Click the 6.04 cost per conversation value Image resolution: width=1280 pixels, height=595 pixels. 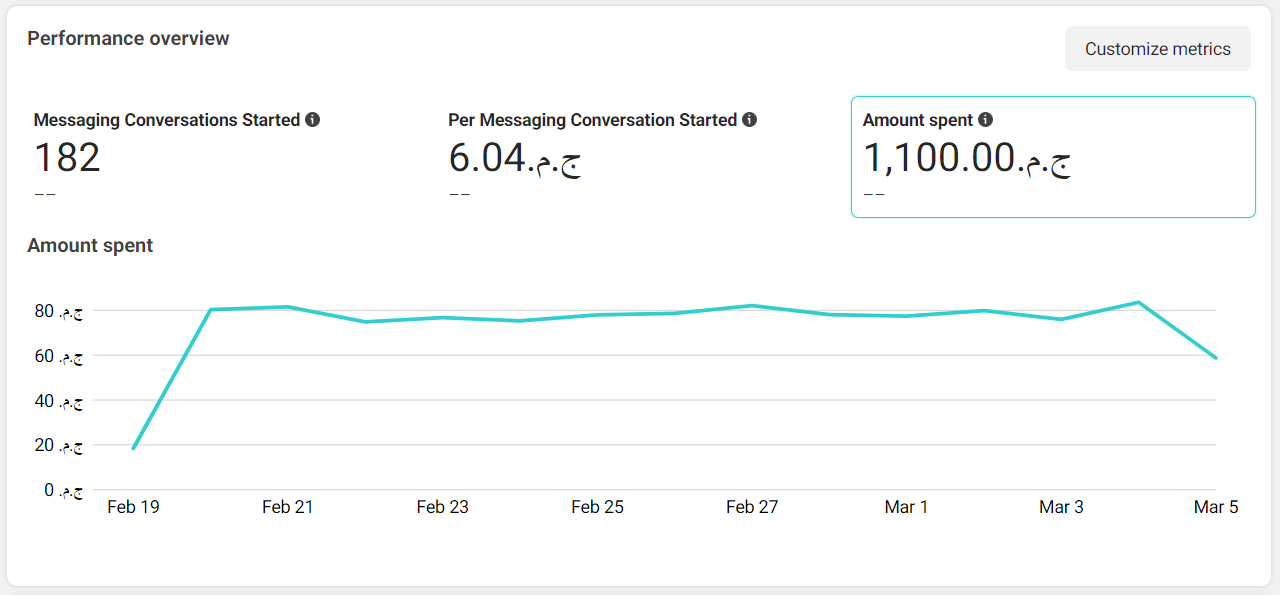coord(515,158)
